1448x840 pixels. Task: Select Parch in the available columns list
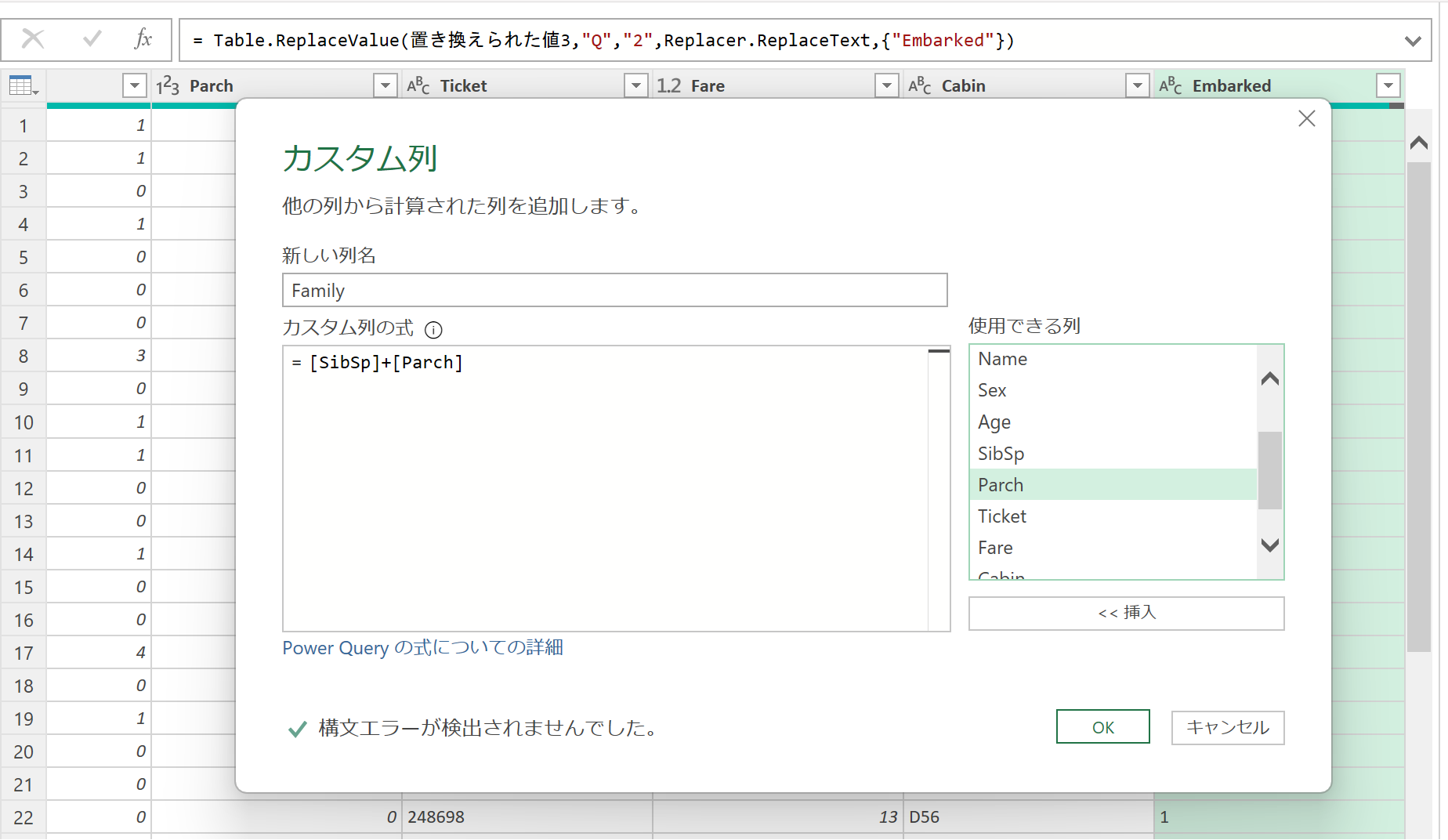(1113, 484)
